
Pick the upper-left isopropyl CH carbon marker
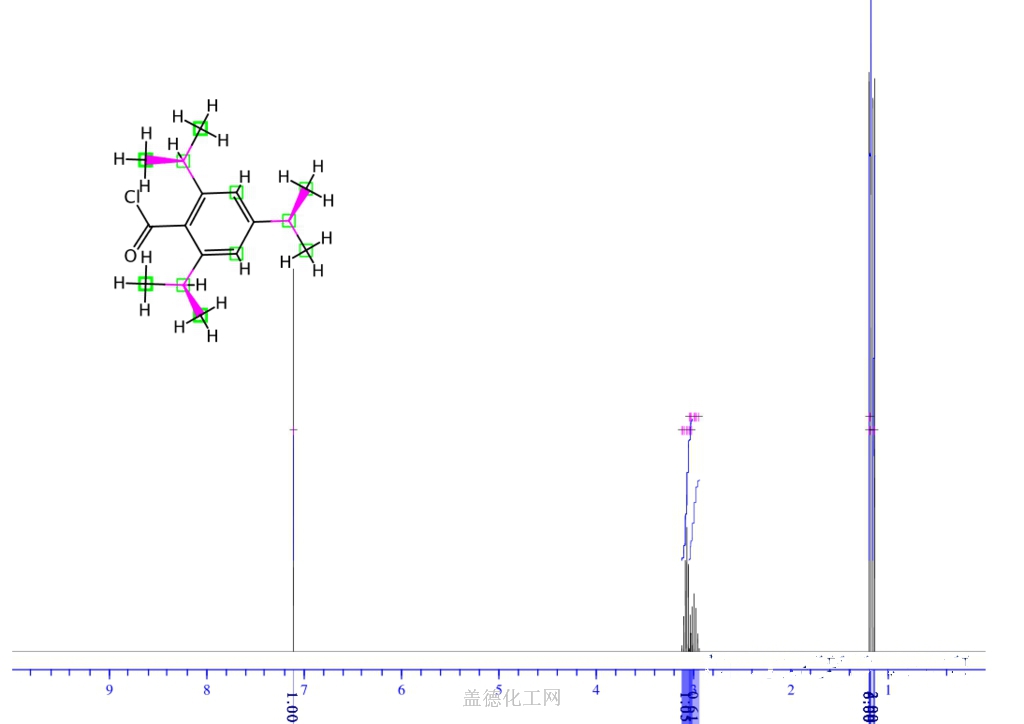[x=184, y=161]
